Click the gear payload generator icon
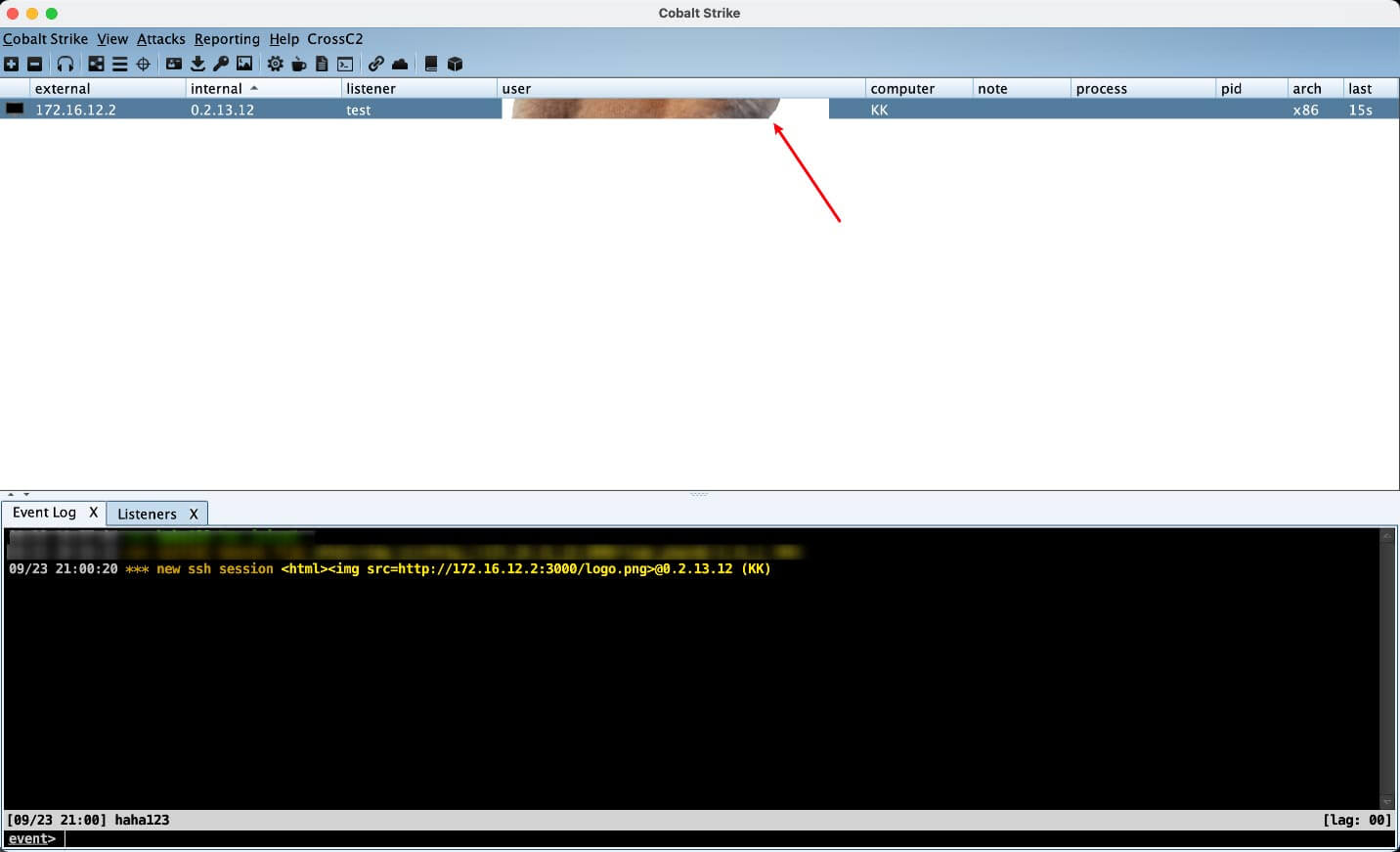The width and height of the screenshot is (1400, 852). coord(276,64)
